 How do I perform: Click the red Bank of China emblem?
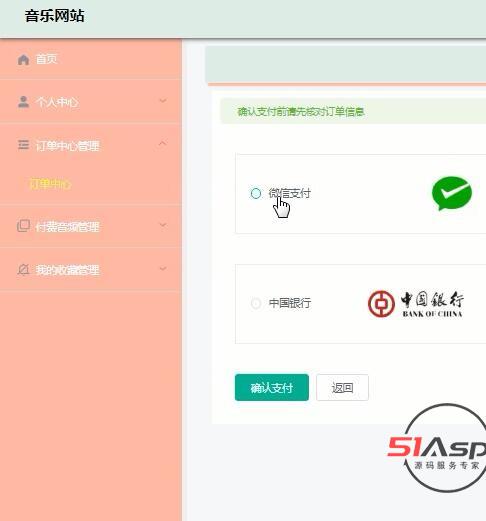(381, 304)
